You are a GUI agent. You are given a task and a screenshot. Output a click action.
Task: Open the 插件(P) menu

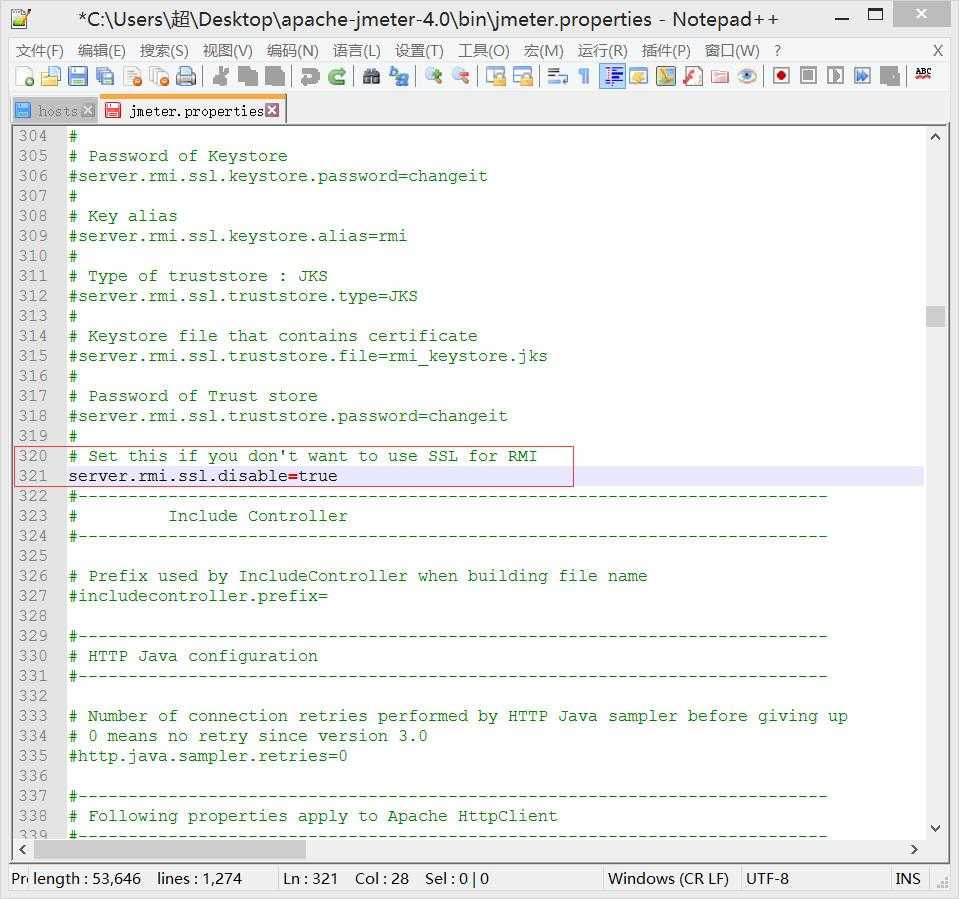point(666,51)
